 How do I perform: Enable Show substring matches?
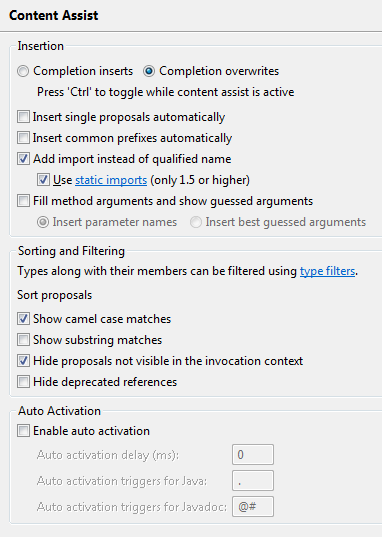(23, 340)
